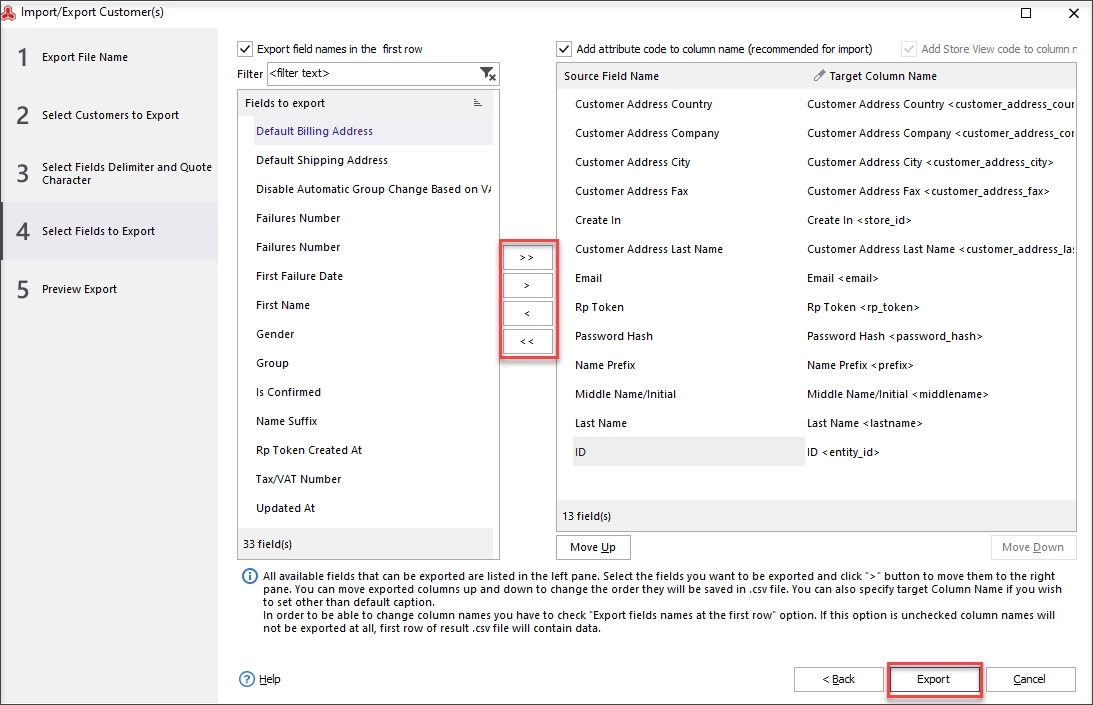Select Tax/VAT Number field
Screen dimensions: 1093x705
(x=373, y=479)
